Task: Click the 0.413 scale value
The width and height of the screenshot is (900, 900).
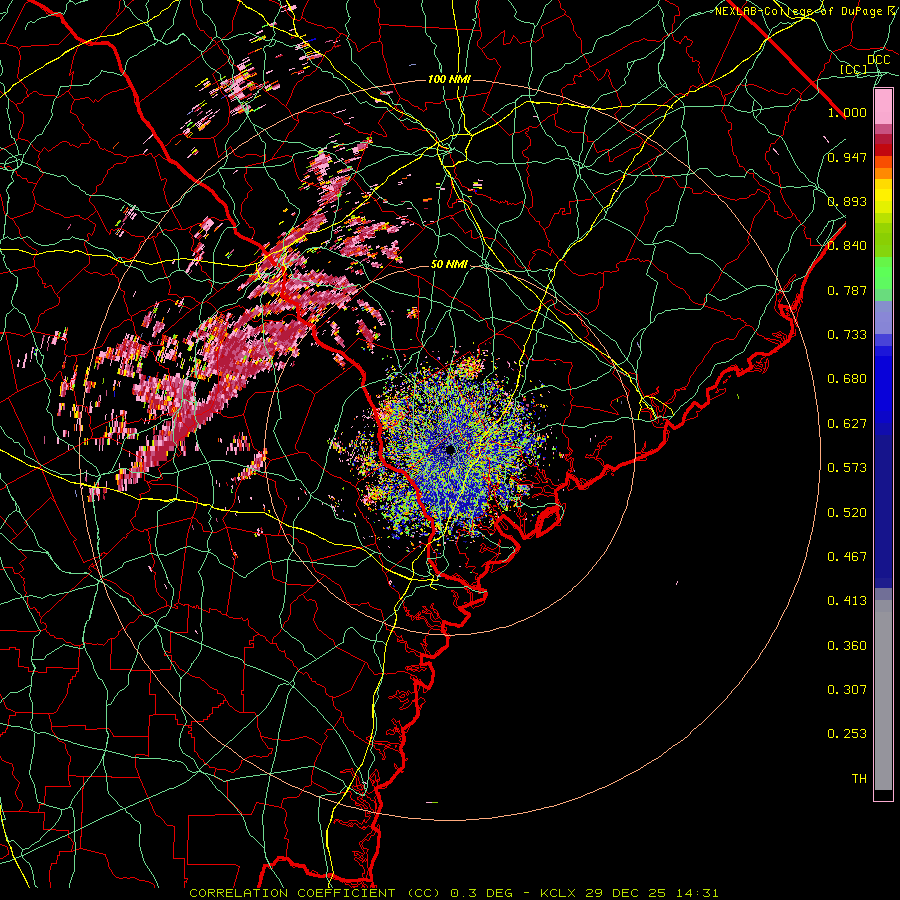Action: [x=847, y=601]
